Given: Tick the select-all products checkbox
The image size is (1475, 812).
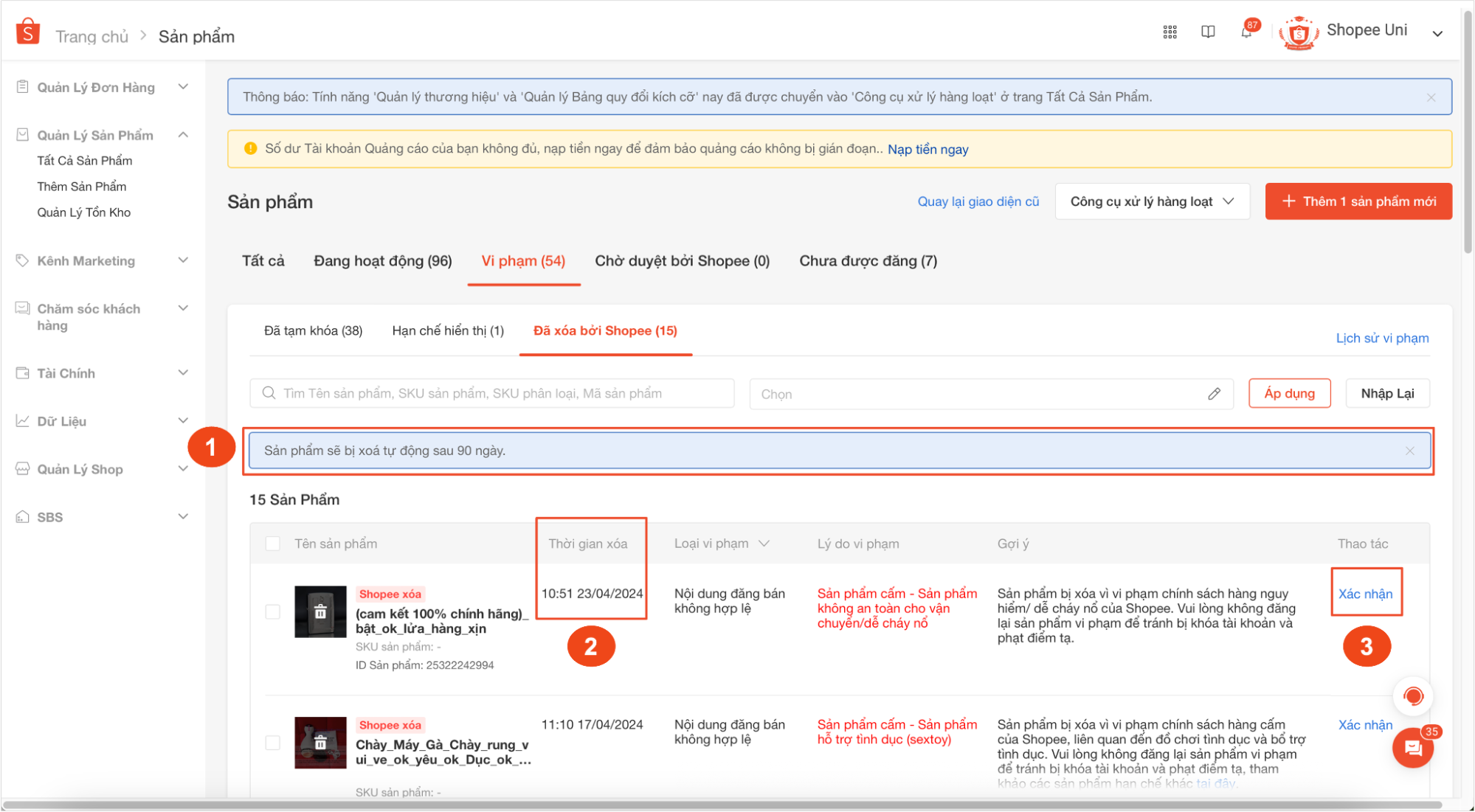Looking at the screenshot, I should click(x=272, y=544).
